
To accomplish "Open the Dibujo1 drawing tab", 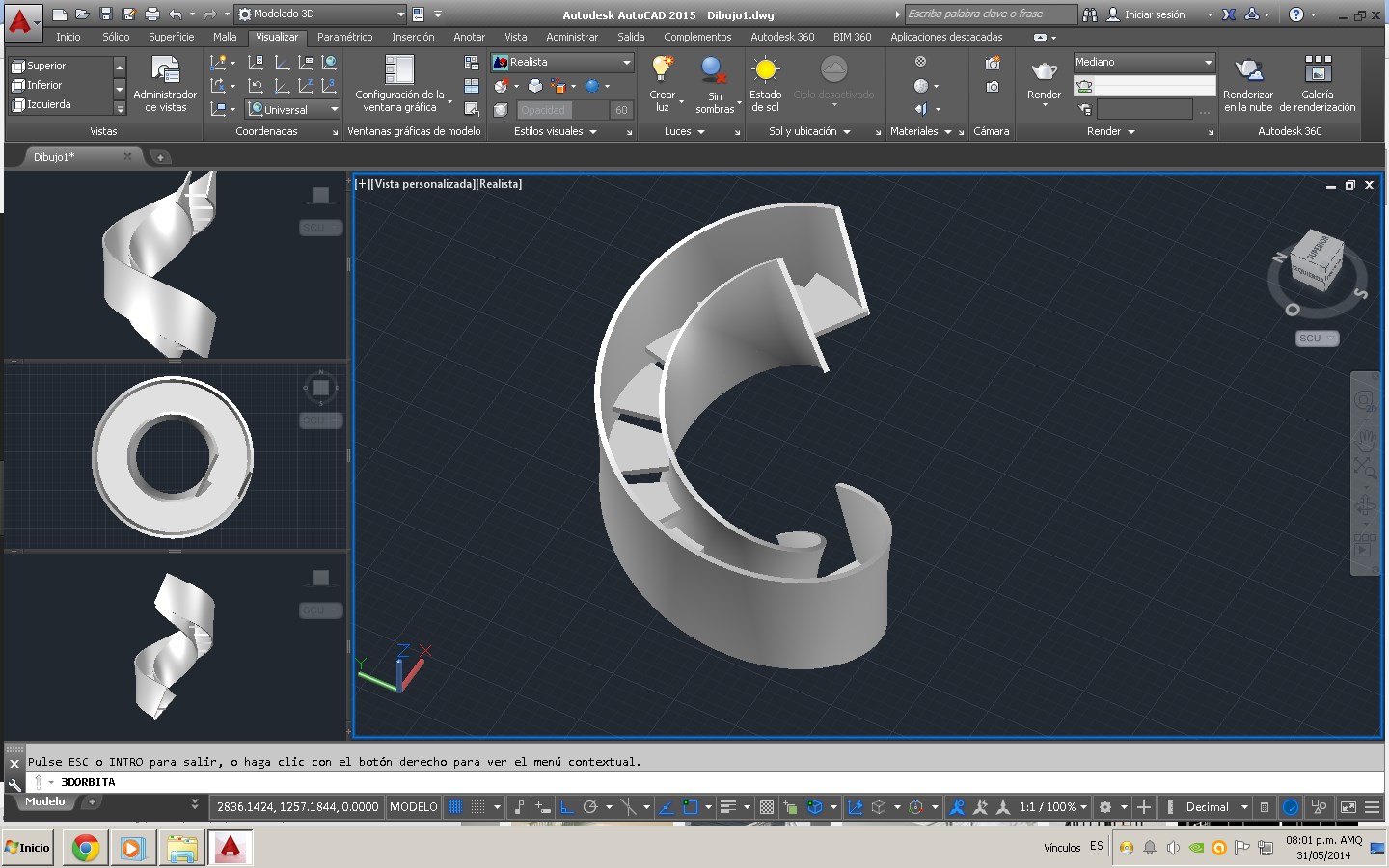I will click(54, 156).
